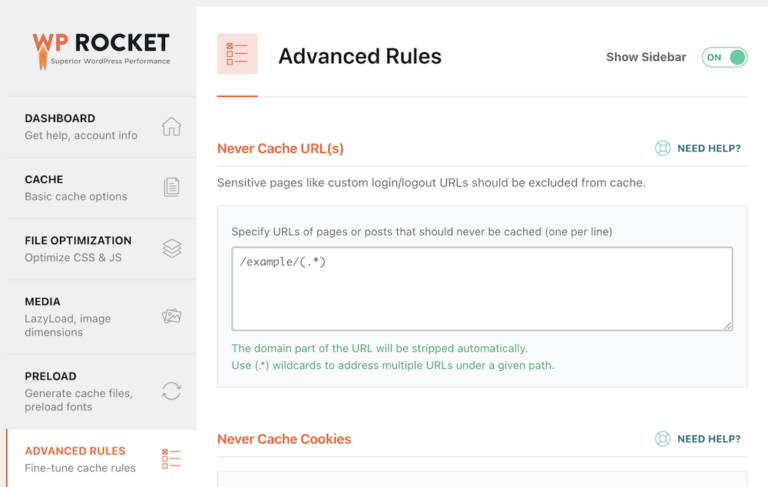Open Need Help for Never Cache Cookies
This screenshot has height=487, width=768.
pyautogui.click(x=708, y=439)
